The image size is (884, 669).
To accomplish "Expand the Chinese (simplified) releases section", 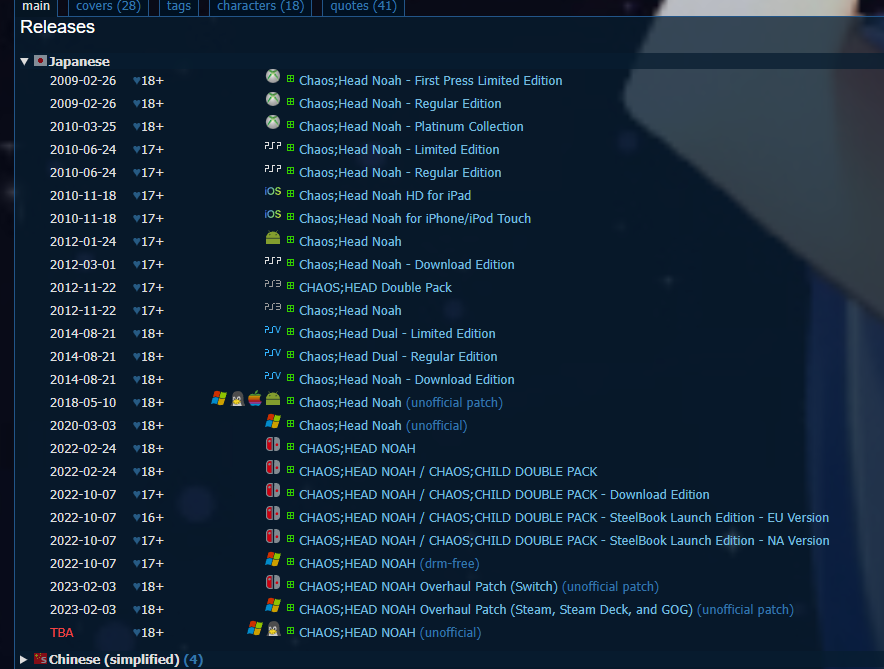I will [23, 659].
